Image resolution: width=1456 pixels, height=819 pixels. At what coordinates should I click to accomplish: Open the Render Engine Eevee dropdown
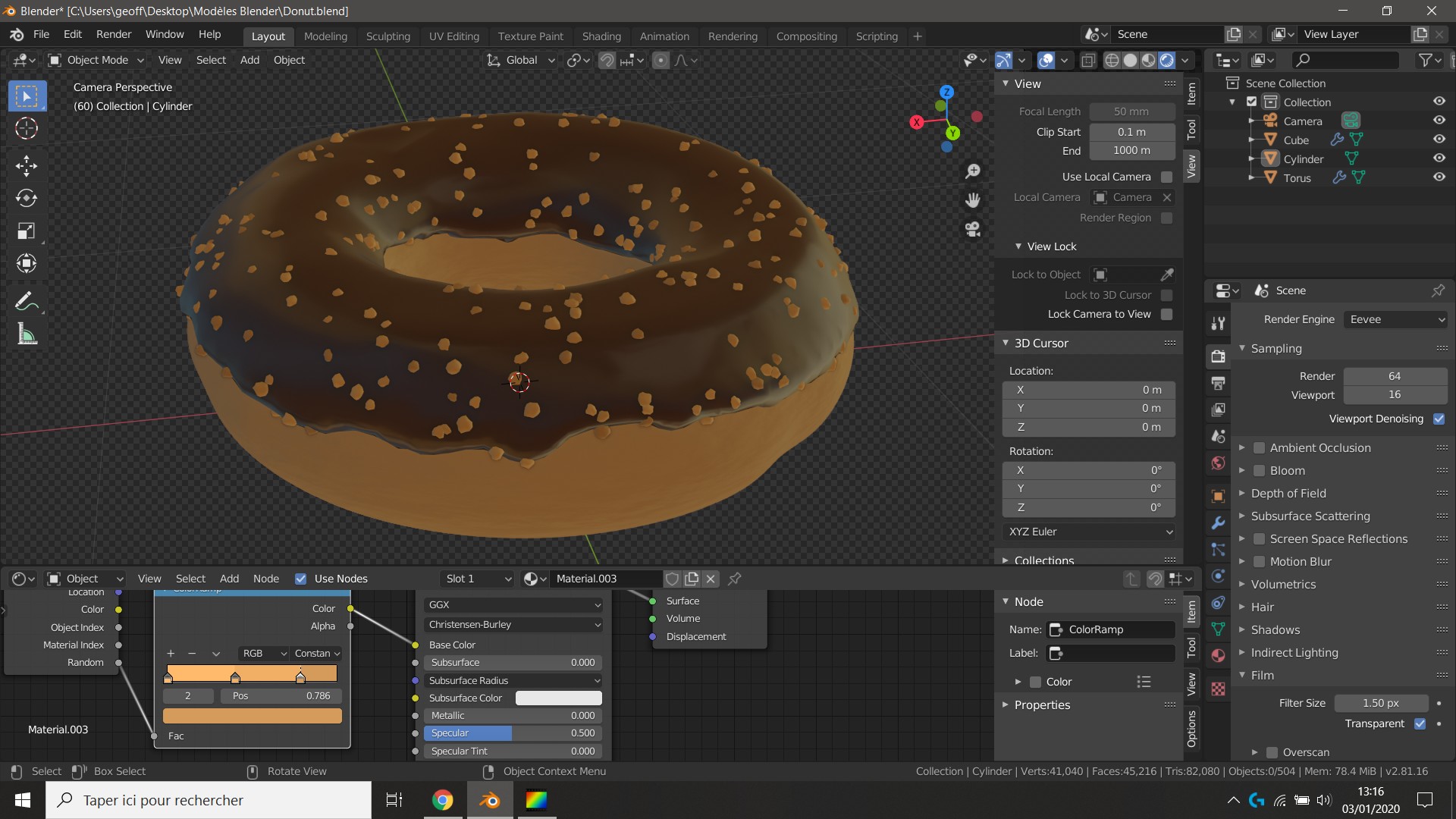point(1395,319)
